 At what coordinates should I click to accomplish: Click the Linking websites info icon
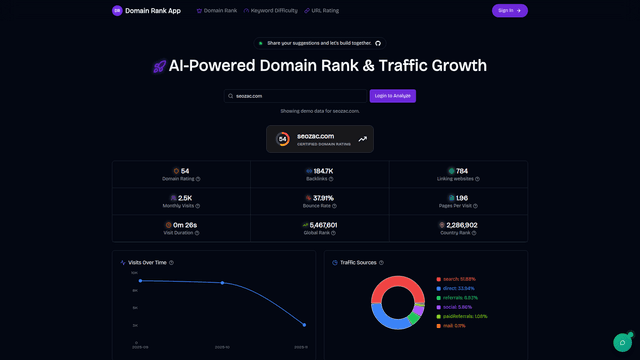point(478,179)
